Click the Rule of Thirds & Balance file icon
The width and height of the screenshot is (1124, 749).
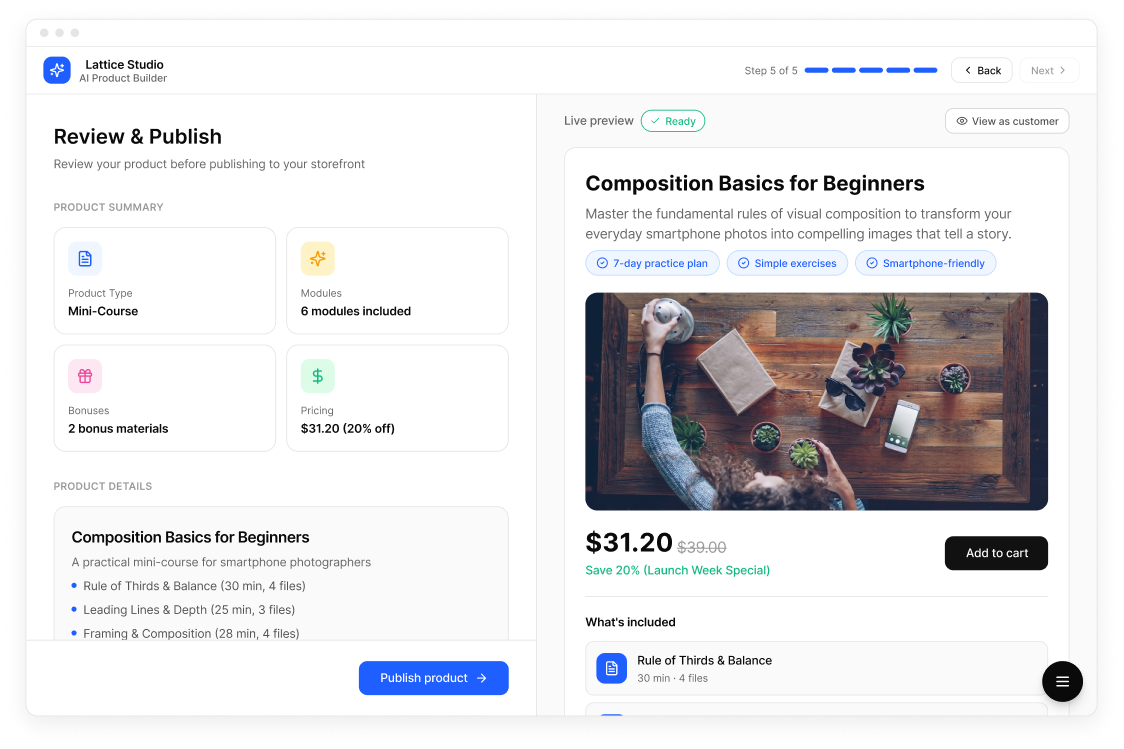[x=611, y=668]
